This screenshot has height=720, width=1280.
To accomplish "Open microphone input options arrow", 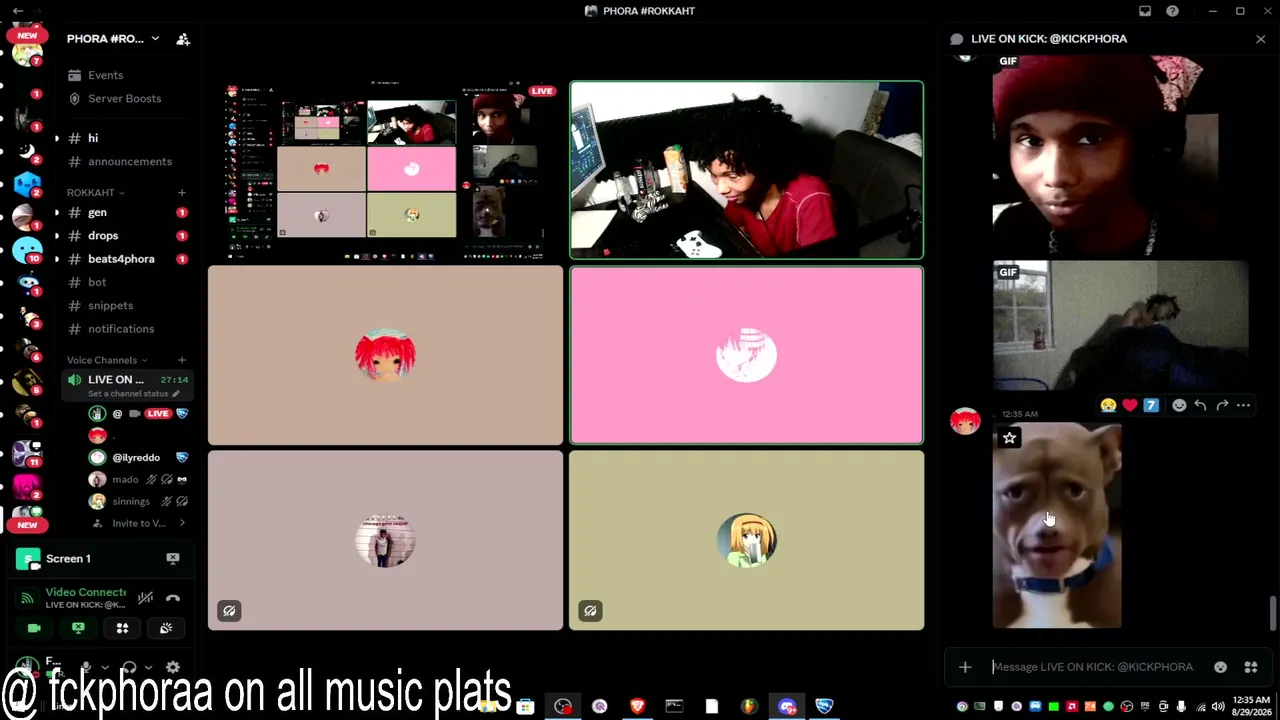I will (105, 667).
